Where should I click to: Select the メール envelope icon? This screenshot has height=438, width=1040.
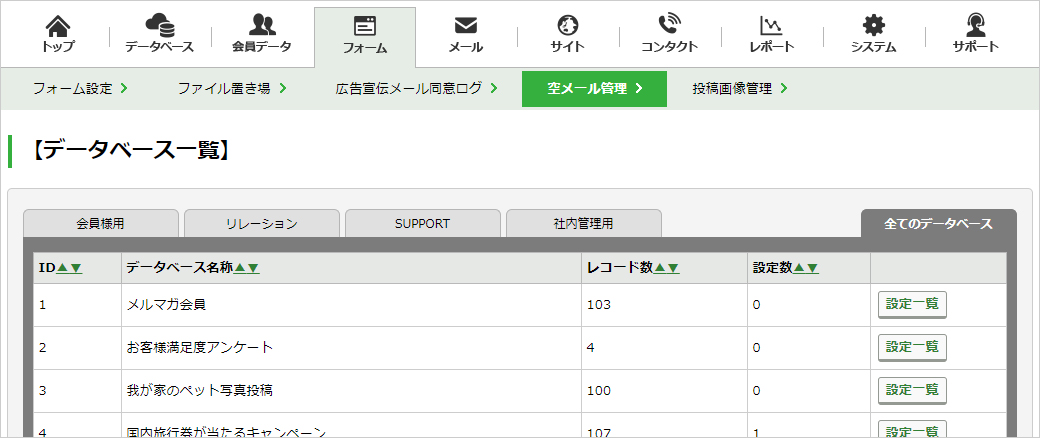point(466,26)
